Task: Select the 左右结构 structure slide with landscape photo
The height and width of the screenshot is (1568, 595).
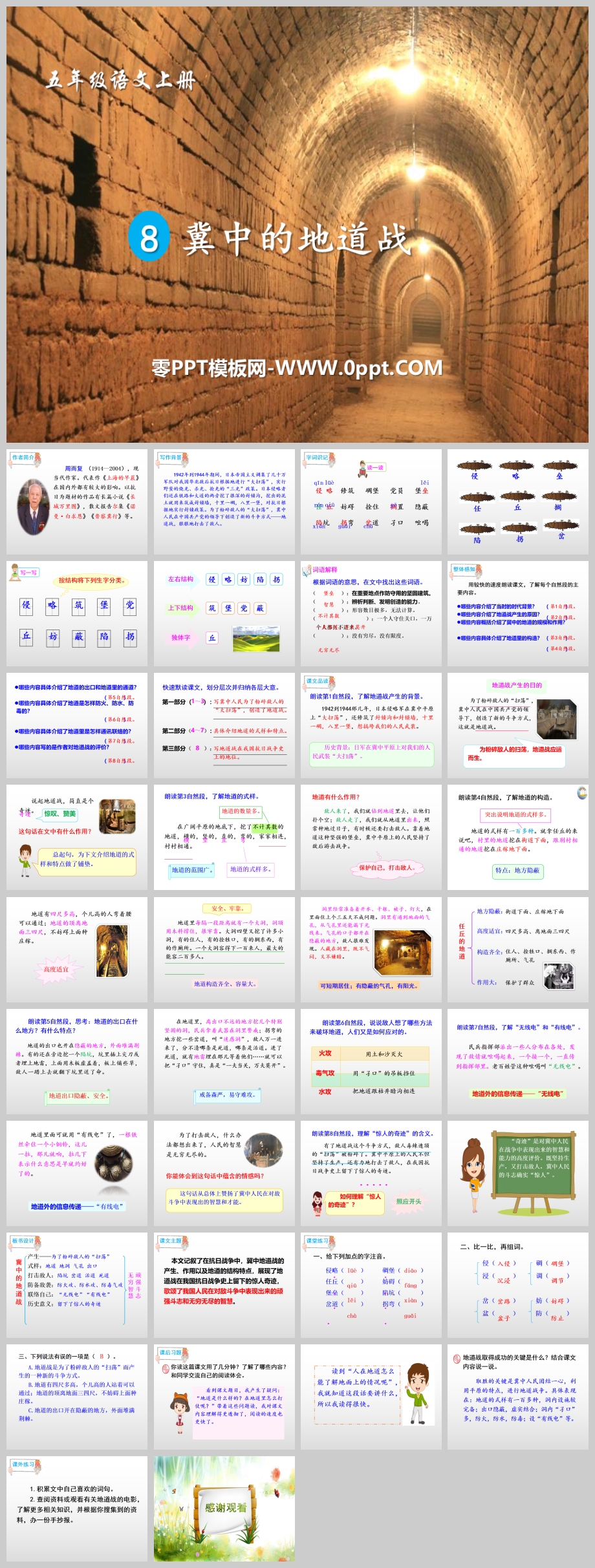Action: 224,613
